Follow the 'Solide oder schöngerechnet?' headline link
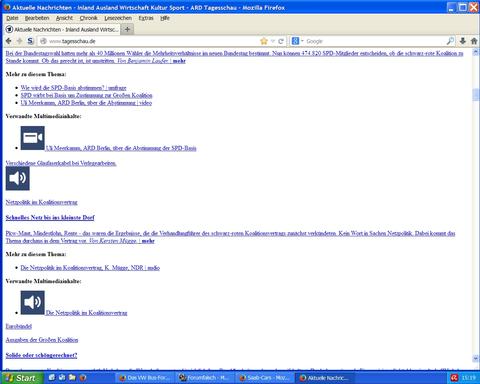Viewport: 480px width, 384px height. tap(41, 355)
